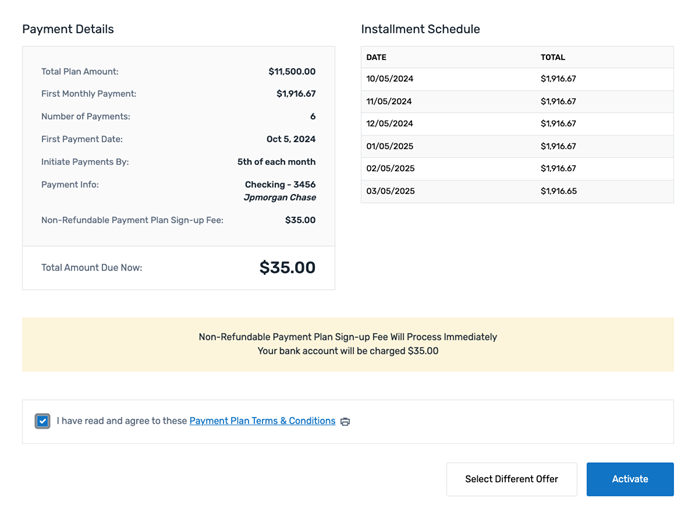Click the Installment Schedule heading
700x512 pixels.
(x=420, y=29)
